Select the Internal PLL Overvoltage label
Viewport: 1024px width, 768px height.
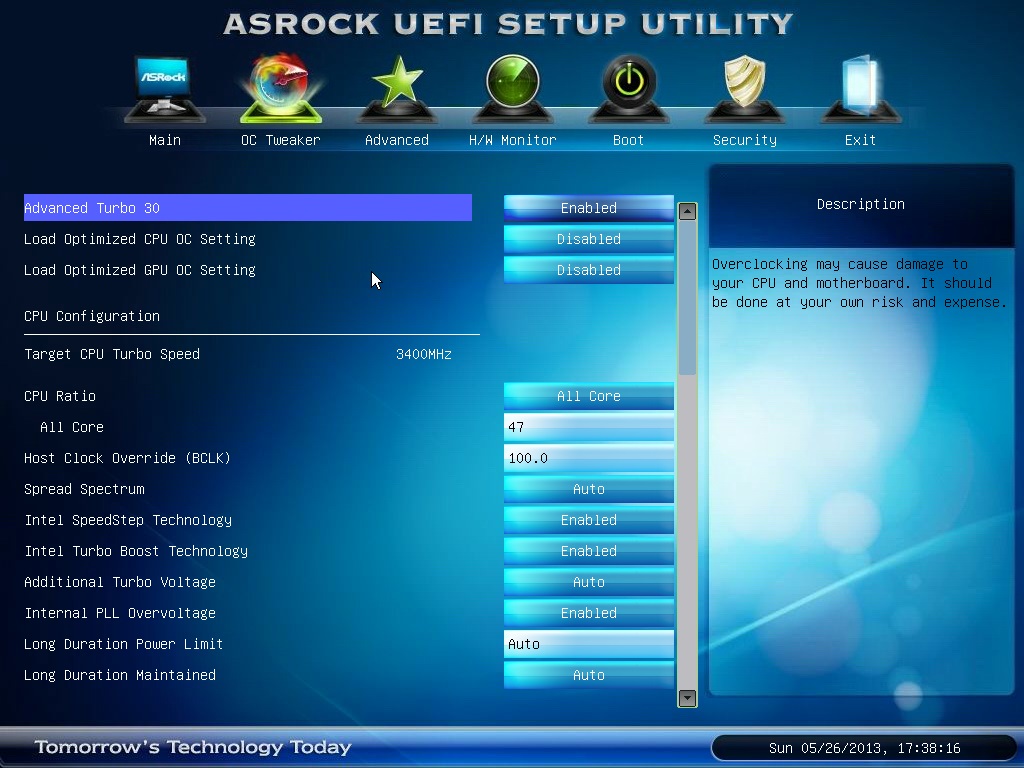coord(120,613)
